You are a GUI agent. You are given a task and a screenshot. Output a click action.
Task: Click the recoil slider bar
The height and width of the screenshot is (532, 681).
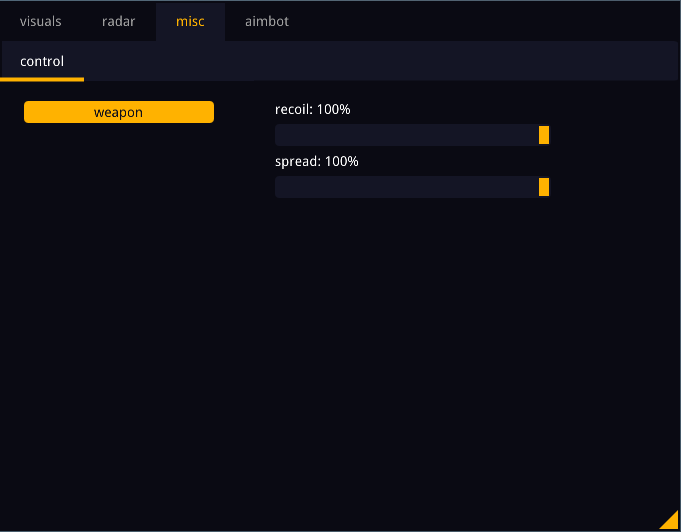[412, 135]
